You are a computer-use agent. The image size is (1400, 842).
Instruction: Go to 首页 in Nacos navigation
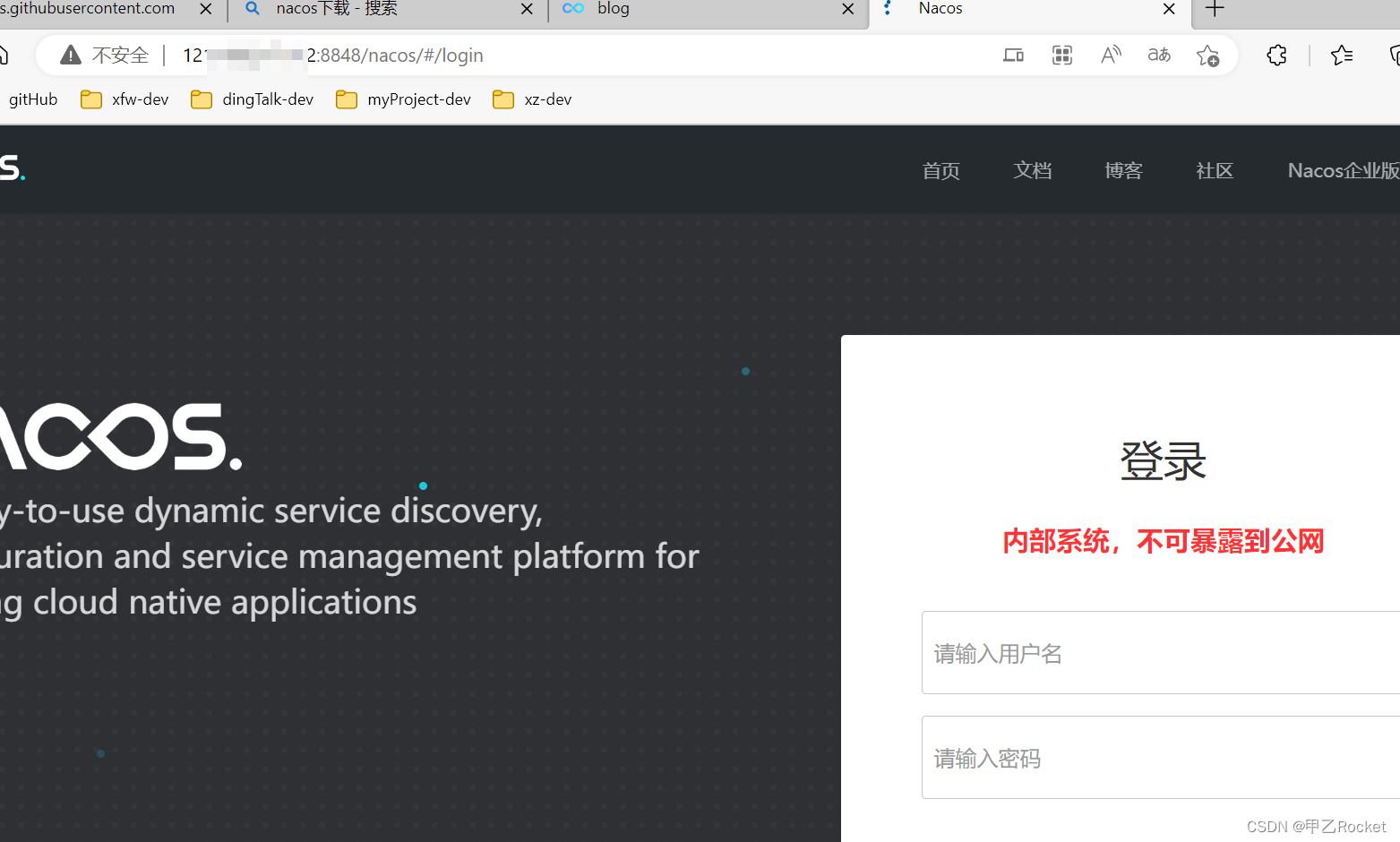940,170
